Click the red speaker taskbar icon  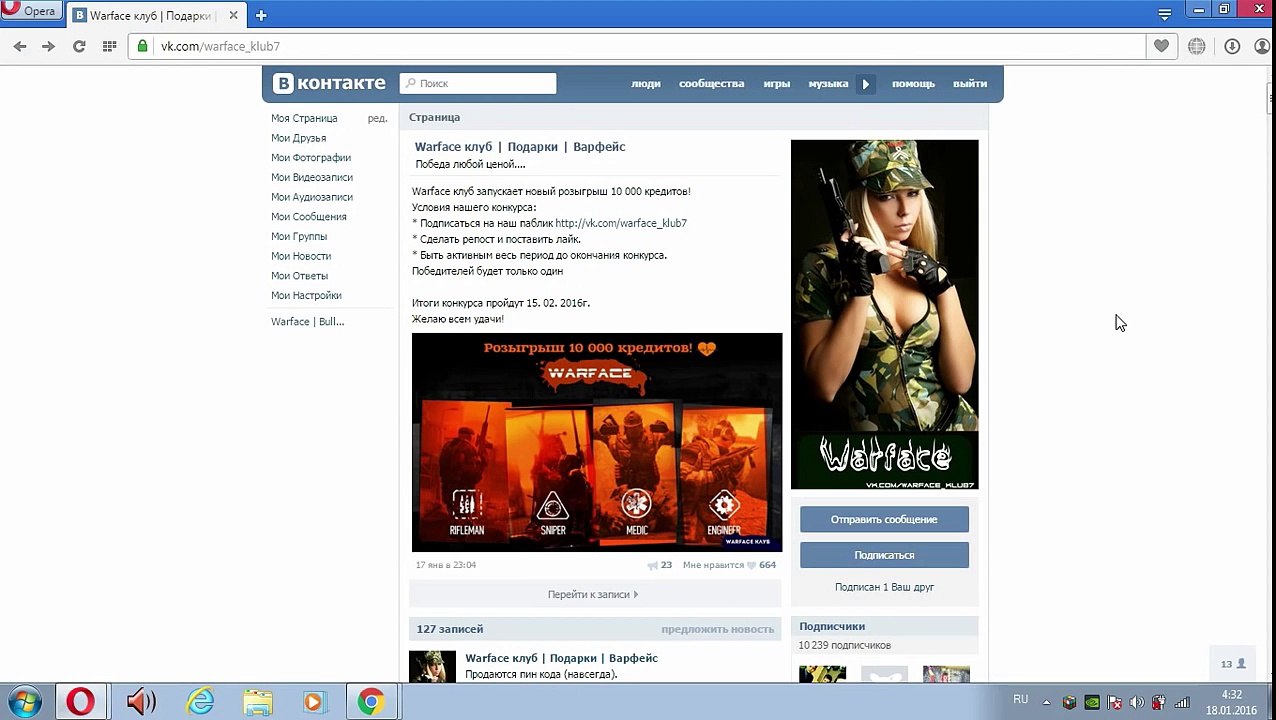pos(141,702)
